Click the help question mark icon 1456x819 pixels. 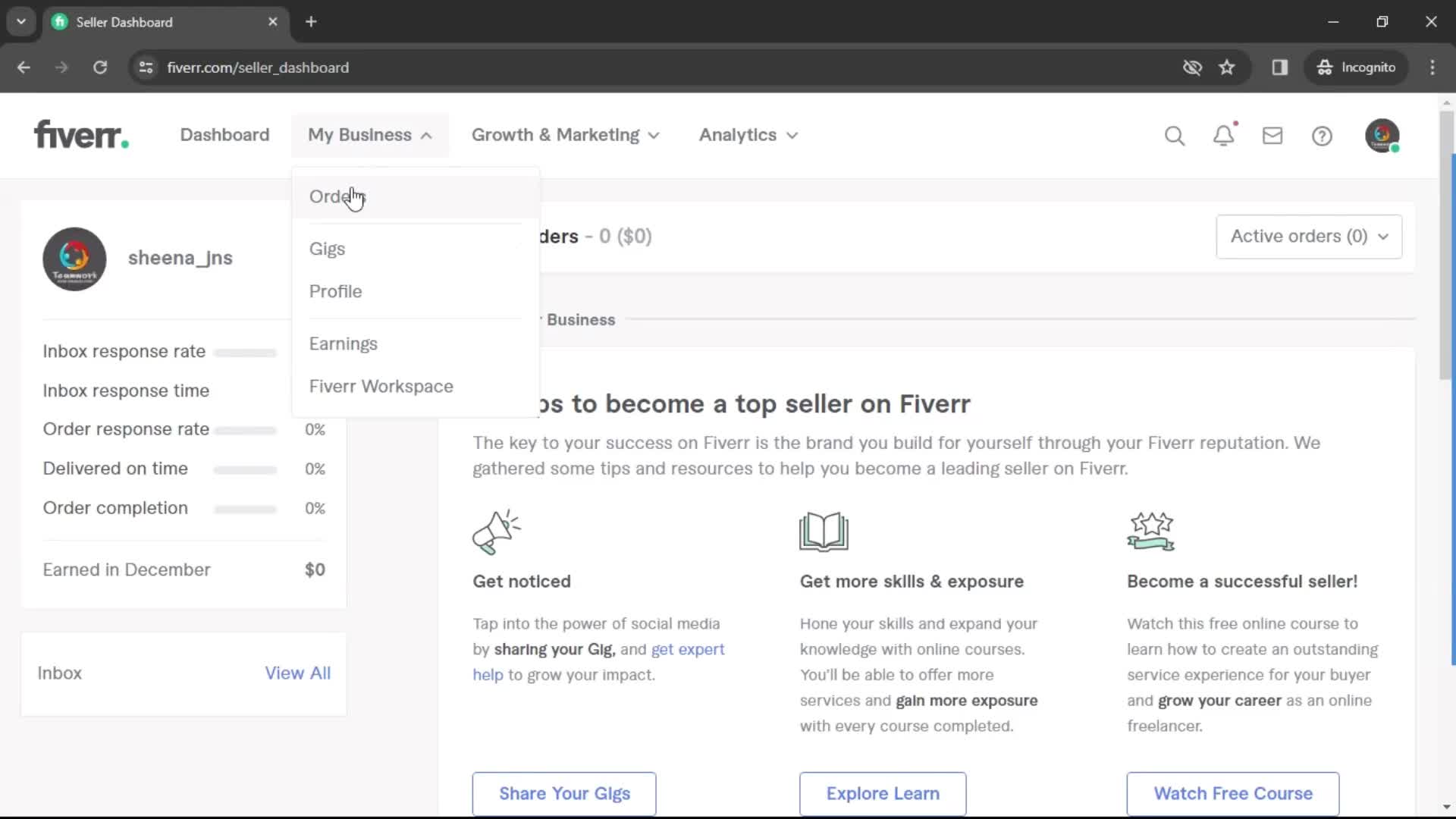(1322, 135)
